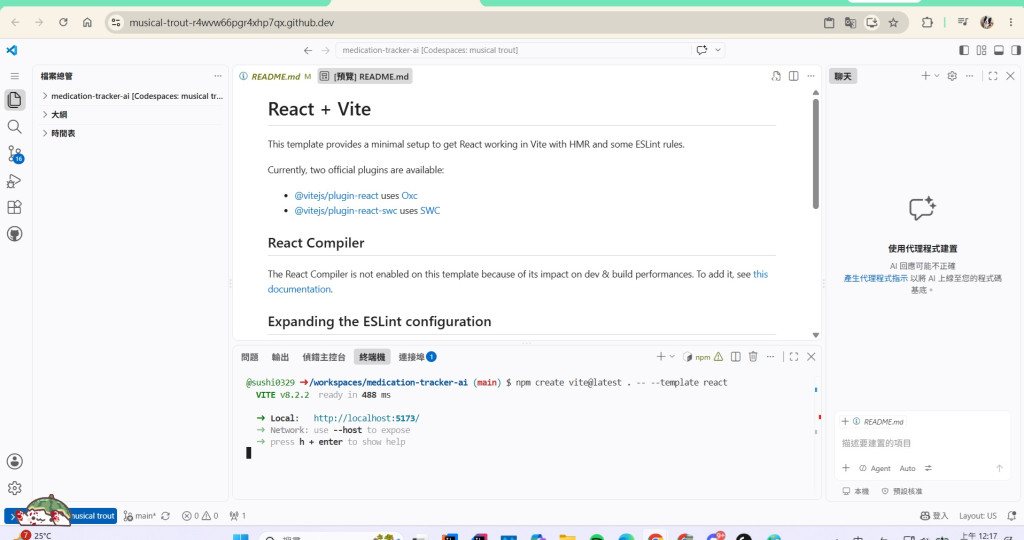The height and width of the screenshot is (540, 1024).
Task: Kill the terminal with trash icon
Action: (x=753, y=357)
